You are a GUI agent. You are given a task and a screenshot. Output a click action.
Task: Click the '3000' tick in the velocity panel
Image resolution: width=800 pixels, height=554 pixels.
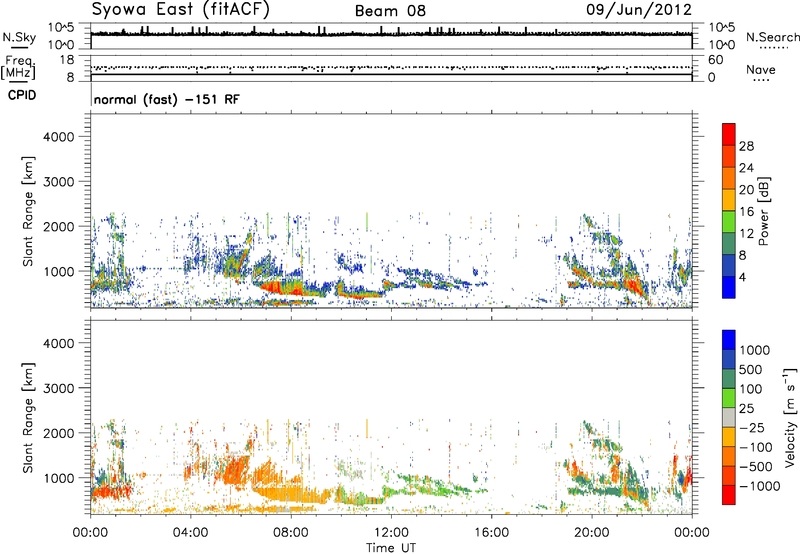(x=59, y=388)
